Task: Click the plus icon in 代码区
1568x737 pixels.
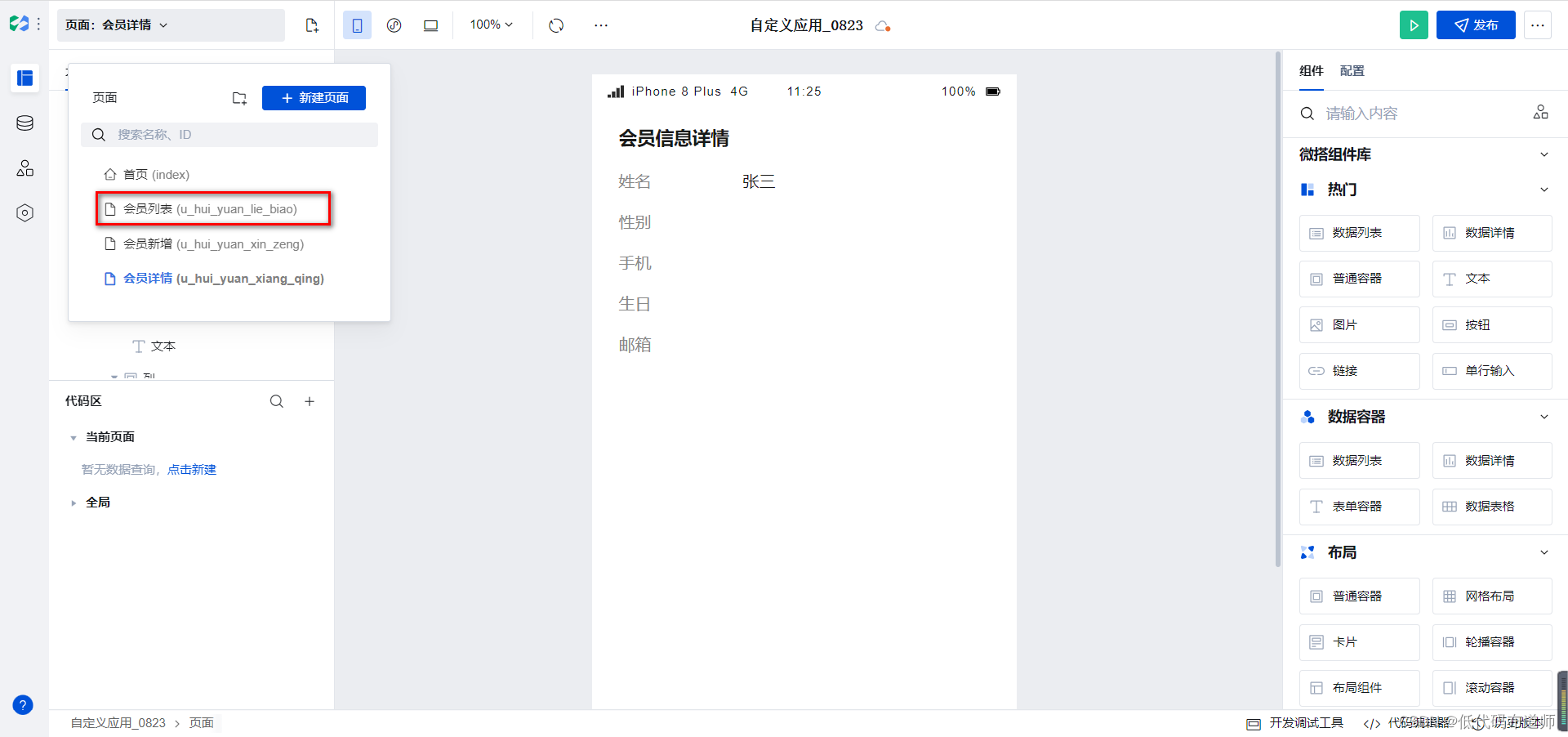Action: coord(310,401)
